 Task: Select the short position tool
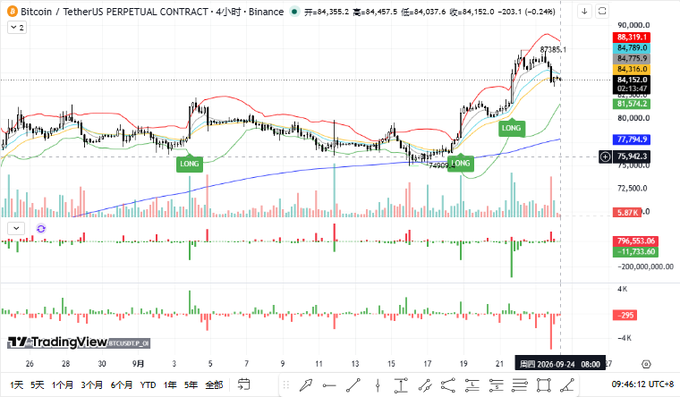pos(496,385)
